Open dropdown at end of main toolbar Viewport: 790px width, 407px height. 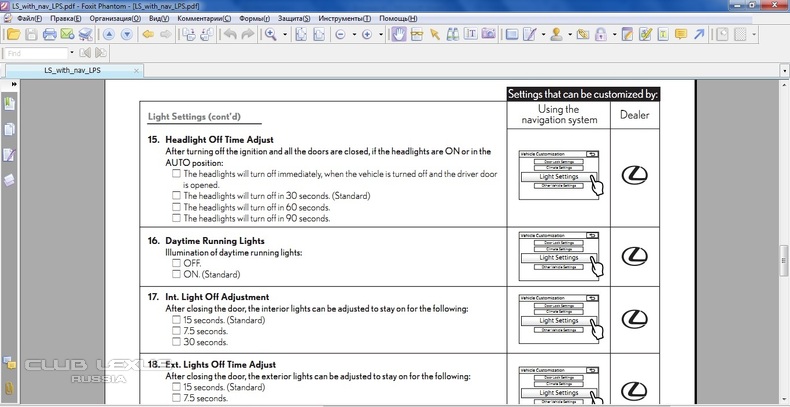coord(754,35)
